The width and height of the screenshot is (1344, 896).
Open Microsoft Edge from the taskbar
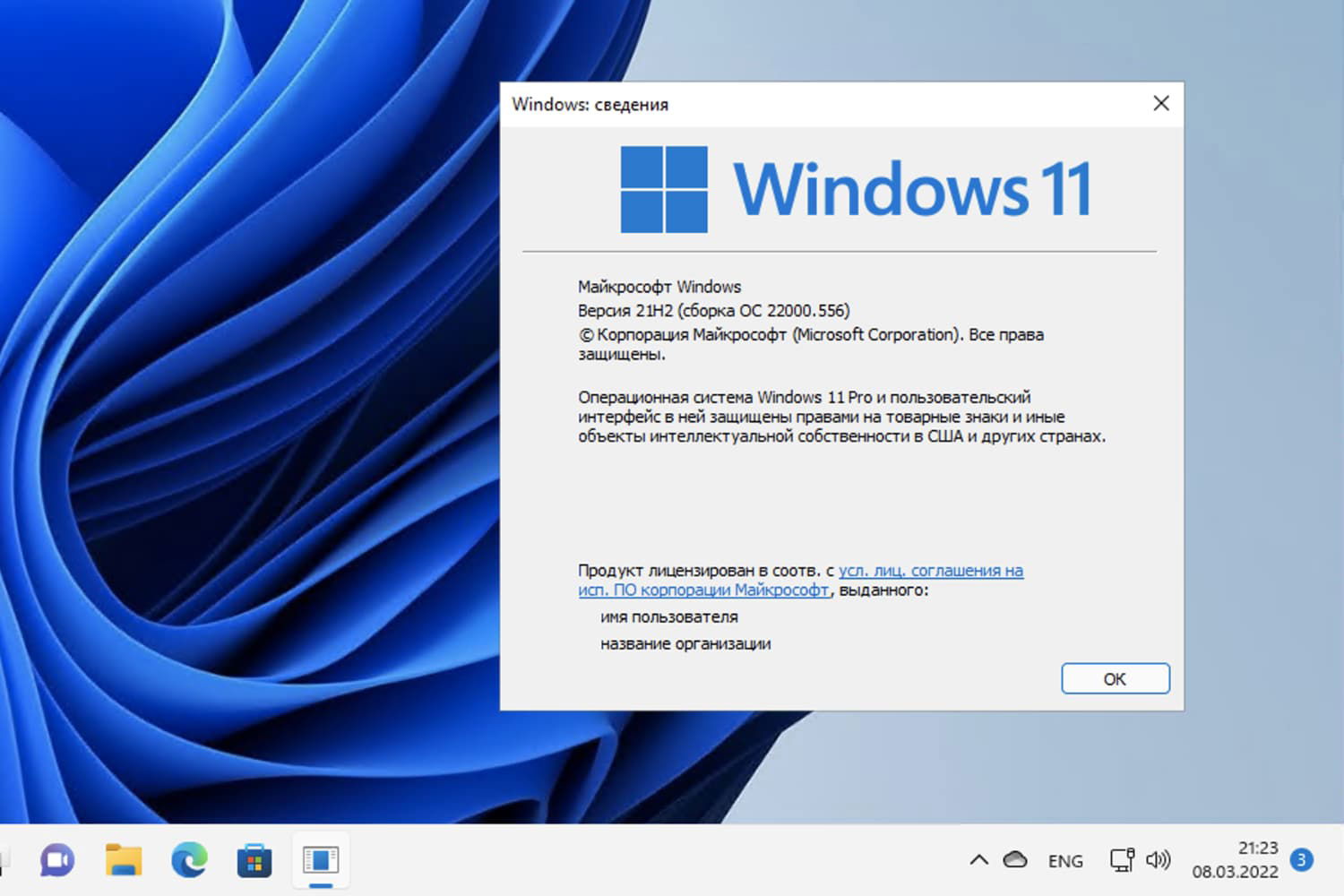[188, 860]
